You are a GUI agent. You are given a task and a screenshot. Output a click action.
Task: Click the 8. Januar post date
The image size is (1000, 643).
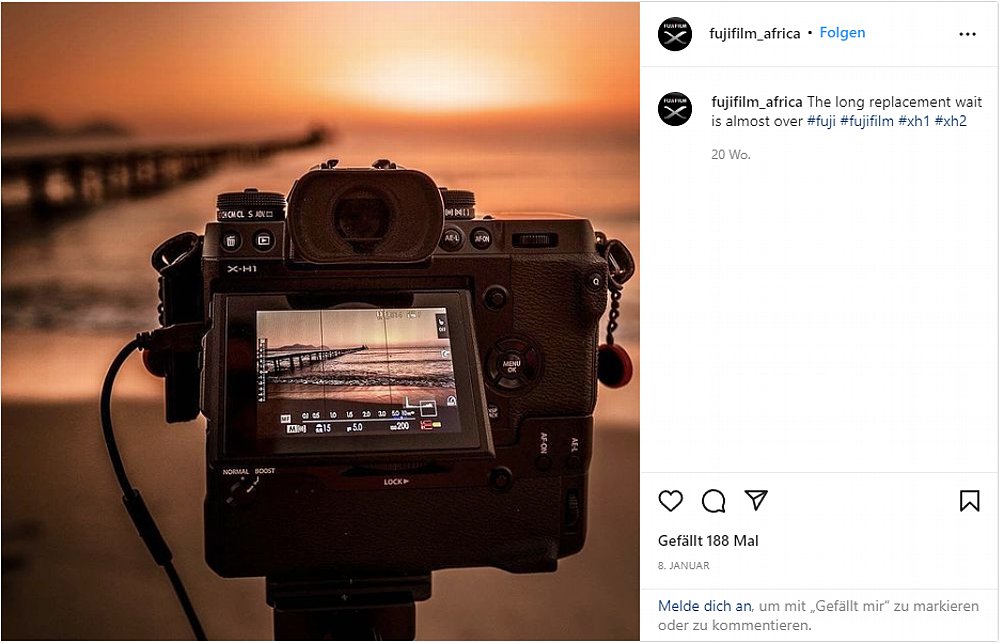pos(684,566)
